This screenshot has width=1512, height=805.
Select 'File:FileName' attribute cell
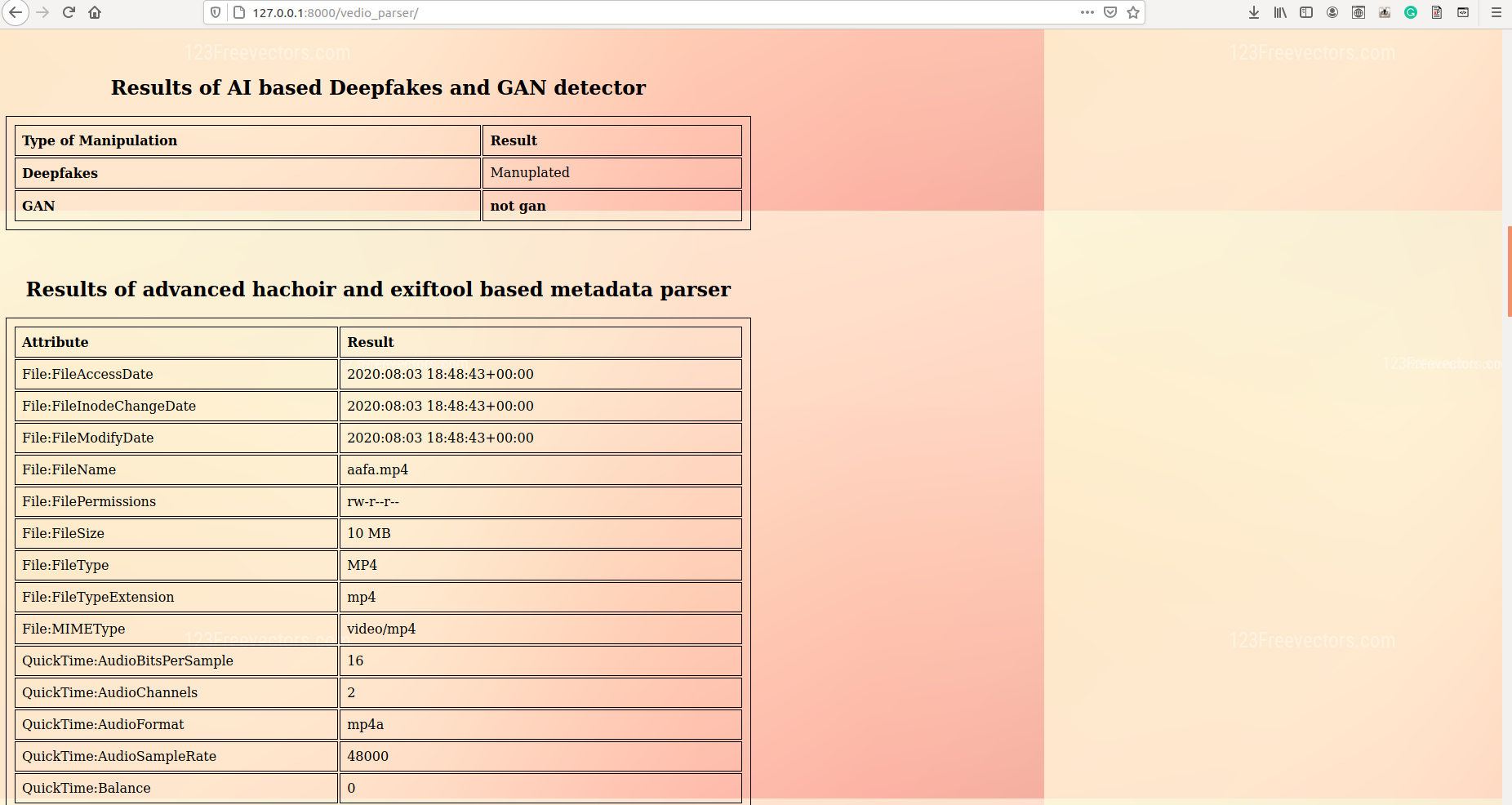pyautogui.click(x=176, y=469)
